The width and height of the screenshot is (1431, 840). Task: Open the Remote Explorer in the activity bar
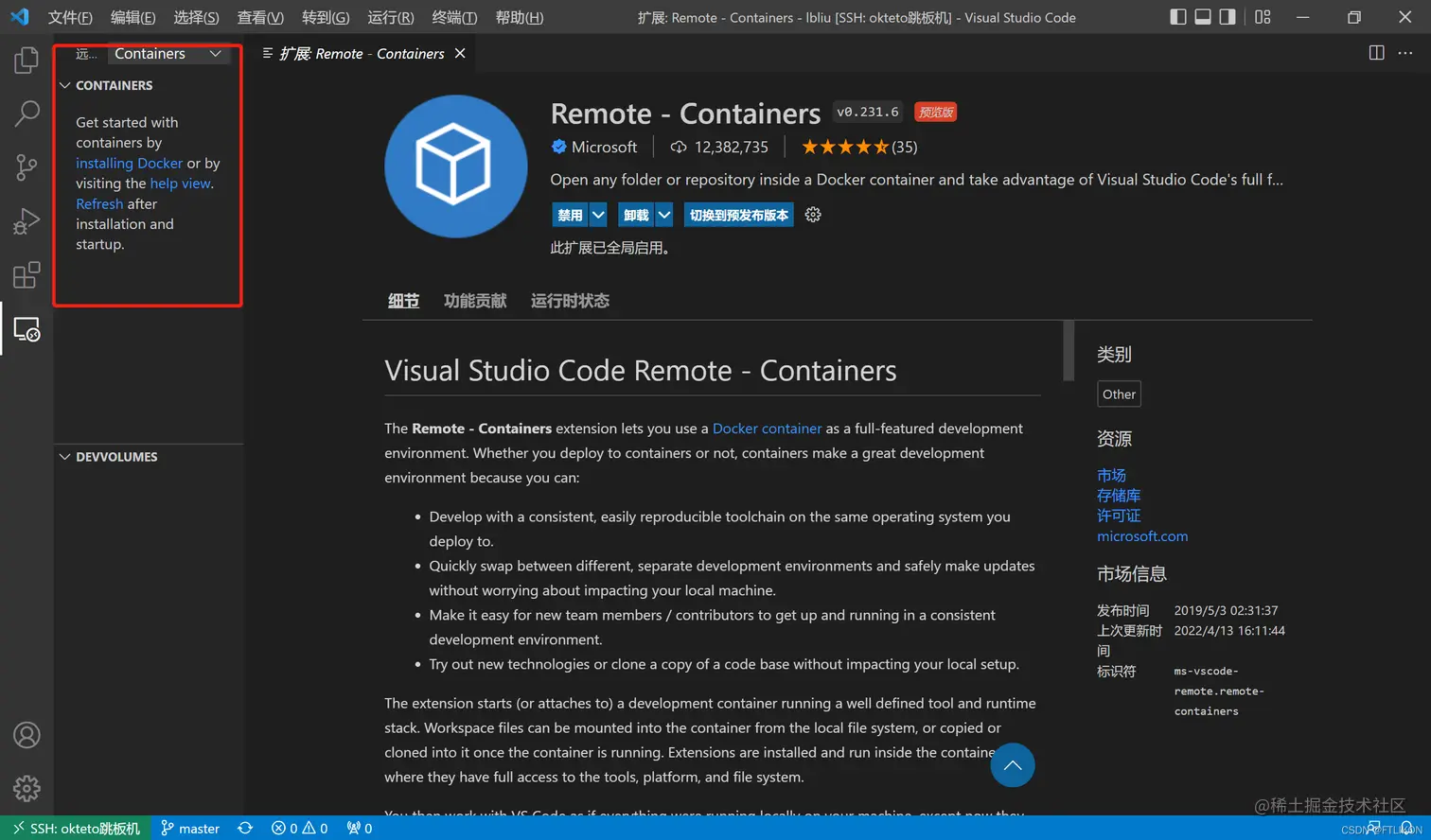pos(26,329)
